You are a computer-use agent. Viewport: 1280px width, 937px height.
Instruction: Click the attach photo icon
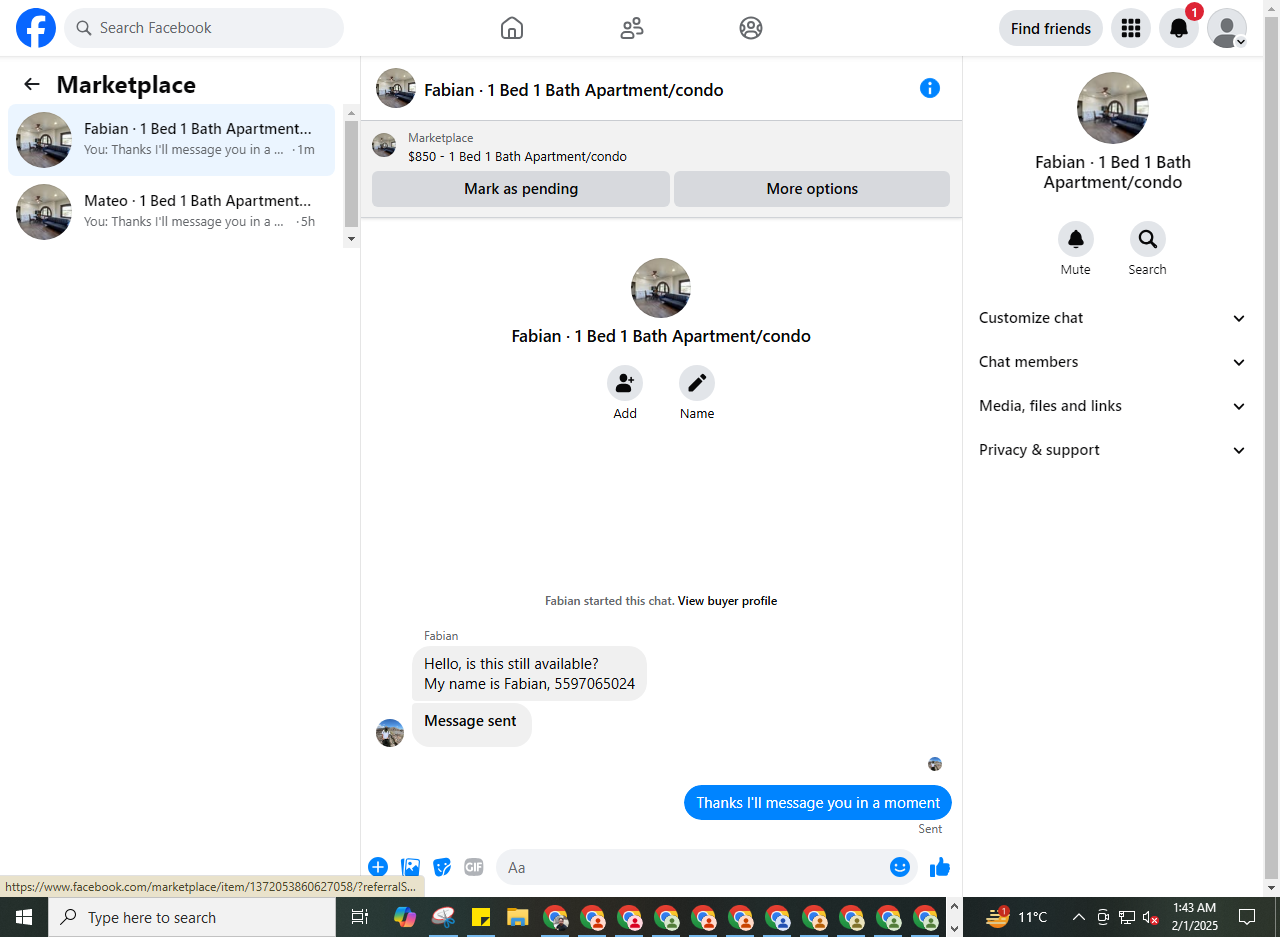[x=410, y=867]
